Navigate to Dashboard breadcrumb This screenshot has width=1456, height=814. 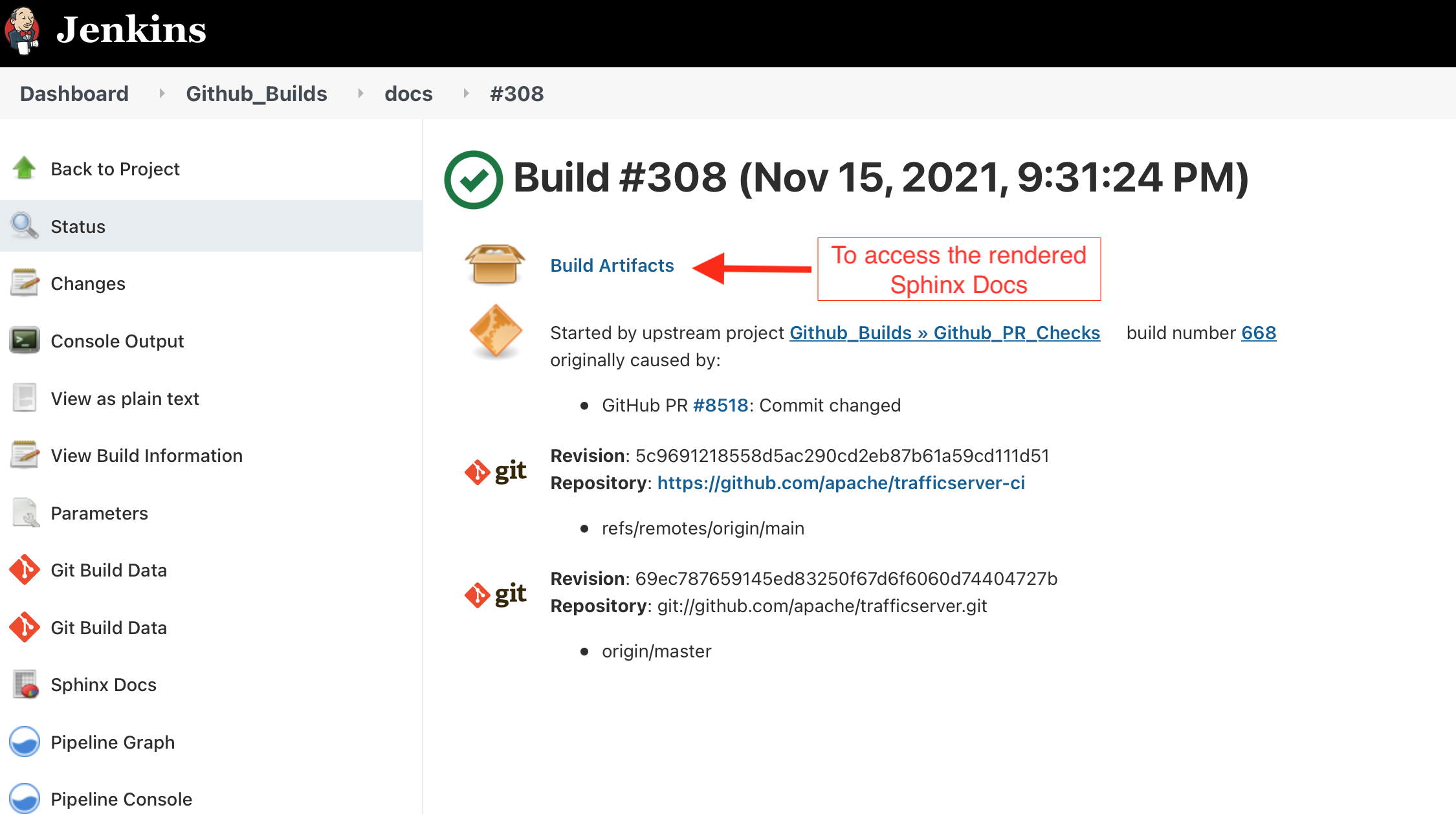point(73,93)
